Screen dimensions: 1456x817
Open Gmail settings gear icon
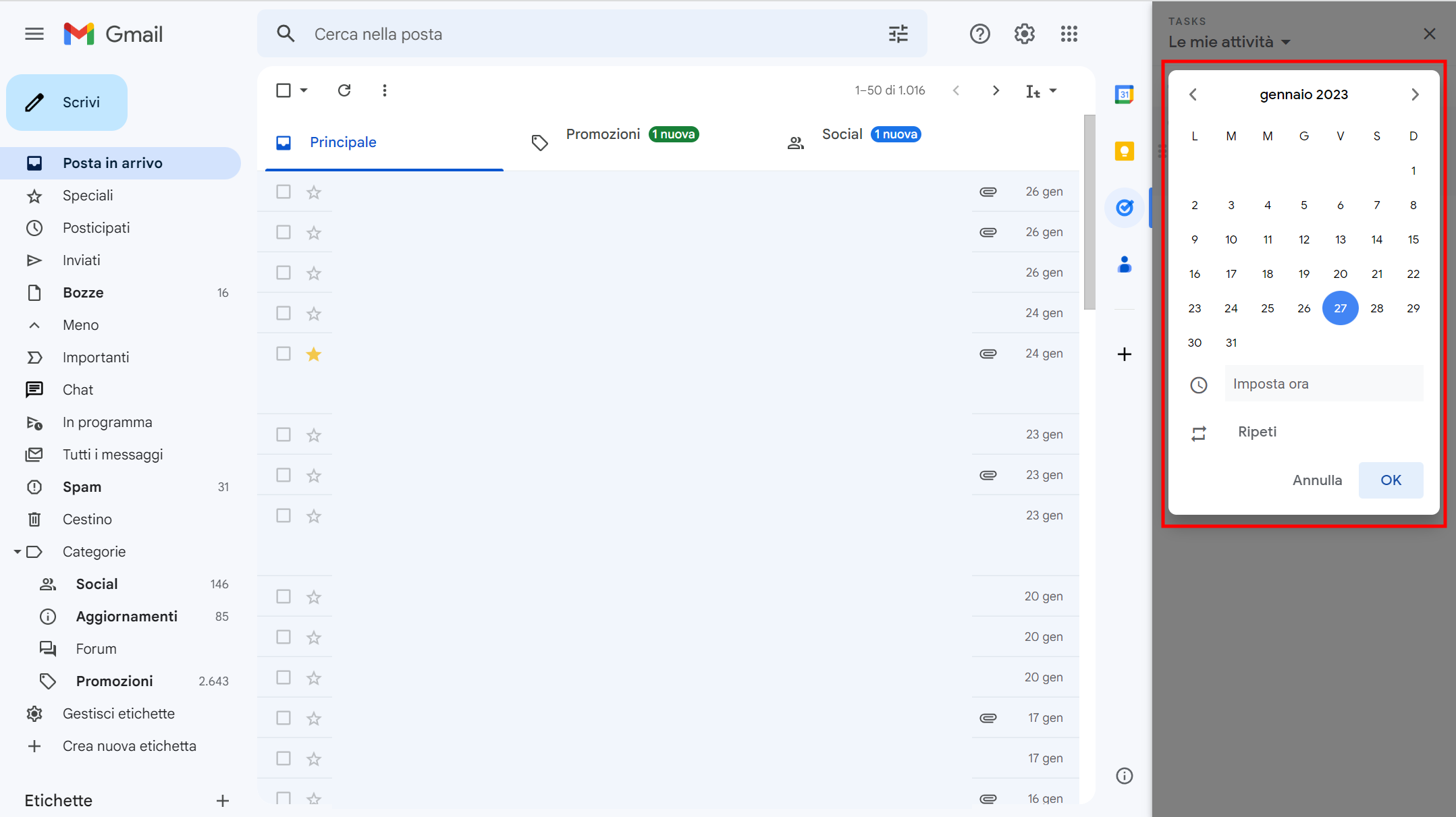(x=1024, y=34)
